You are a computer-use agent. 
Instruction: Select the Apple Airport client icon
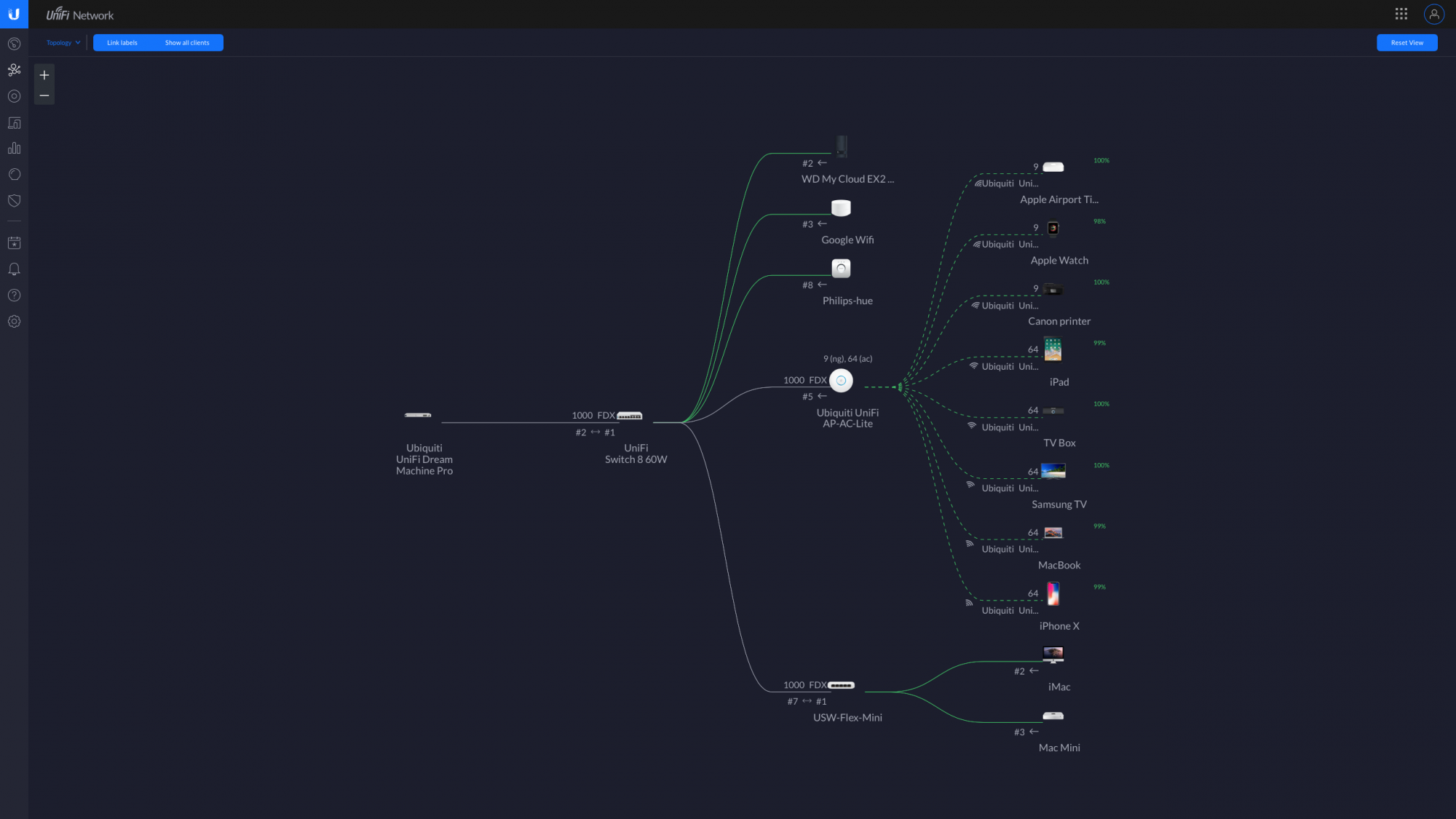(1053, 167)
